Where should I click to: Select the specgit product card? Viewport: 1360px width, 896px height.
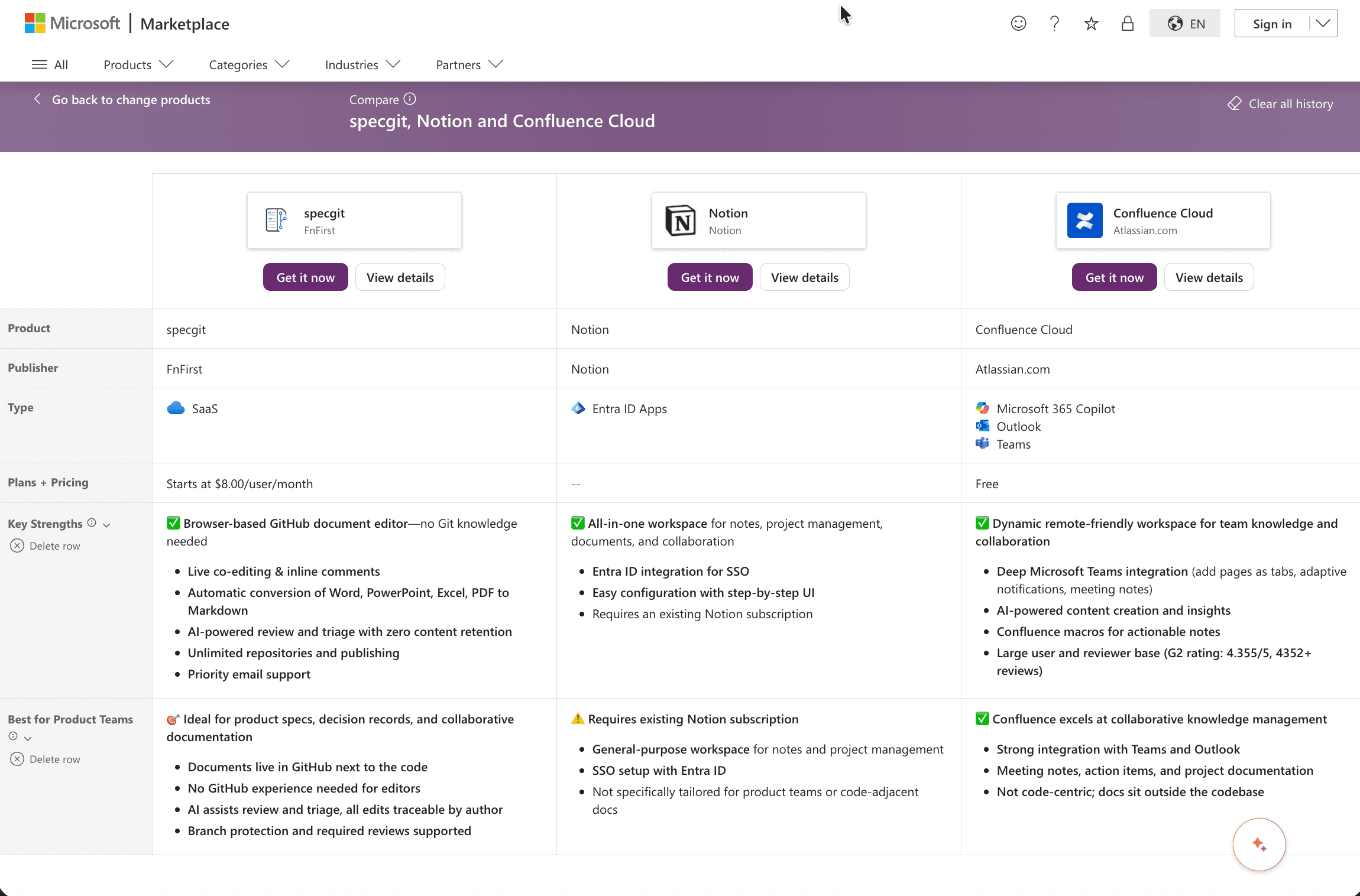(354, 220)
